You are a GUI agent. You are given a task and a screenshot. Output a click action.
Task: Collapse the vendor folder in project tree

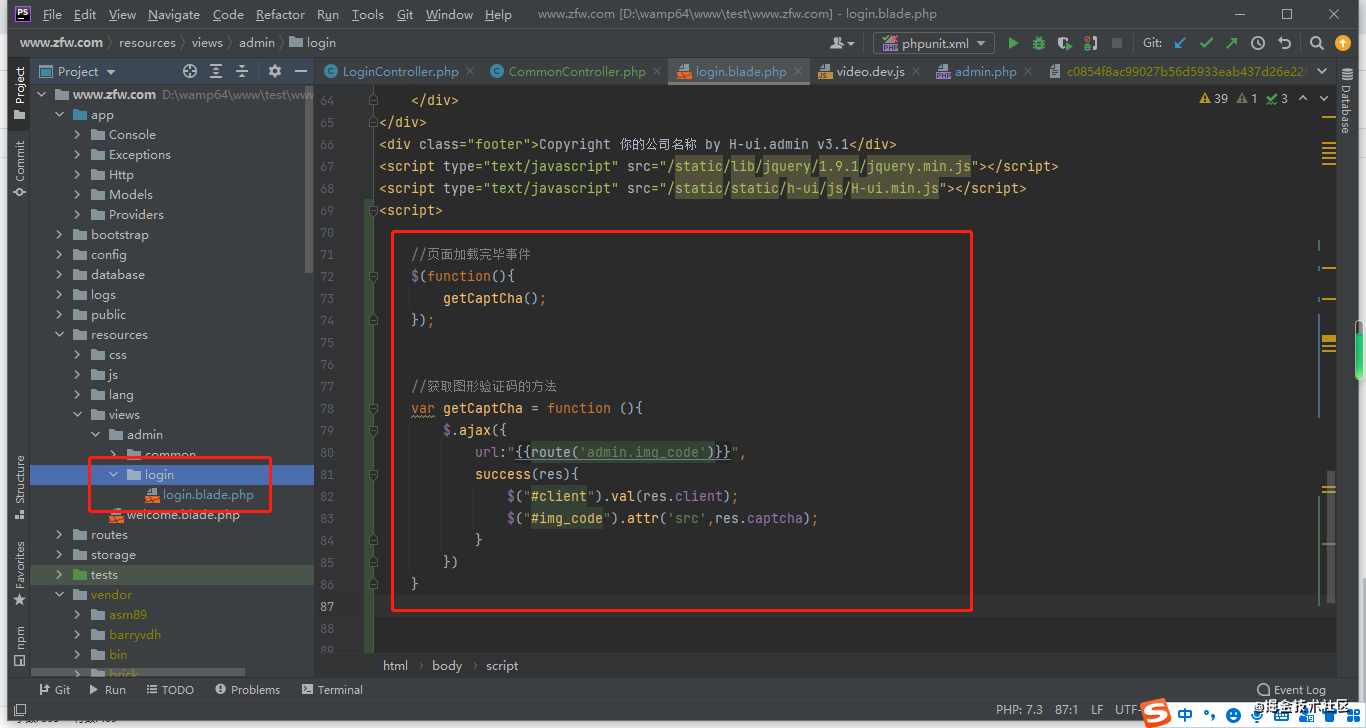click(x=58, y=594)
